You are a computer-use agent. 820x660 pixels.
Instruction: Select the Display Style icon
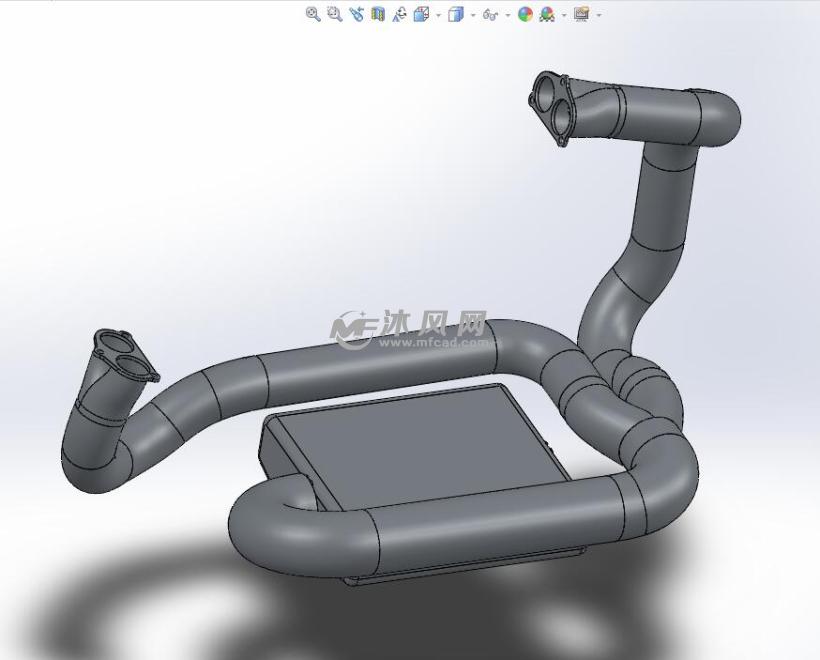tap(456, 13)
